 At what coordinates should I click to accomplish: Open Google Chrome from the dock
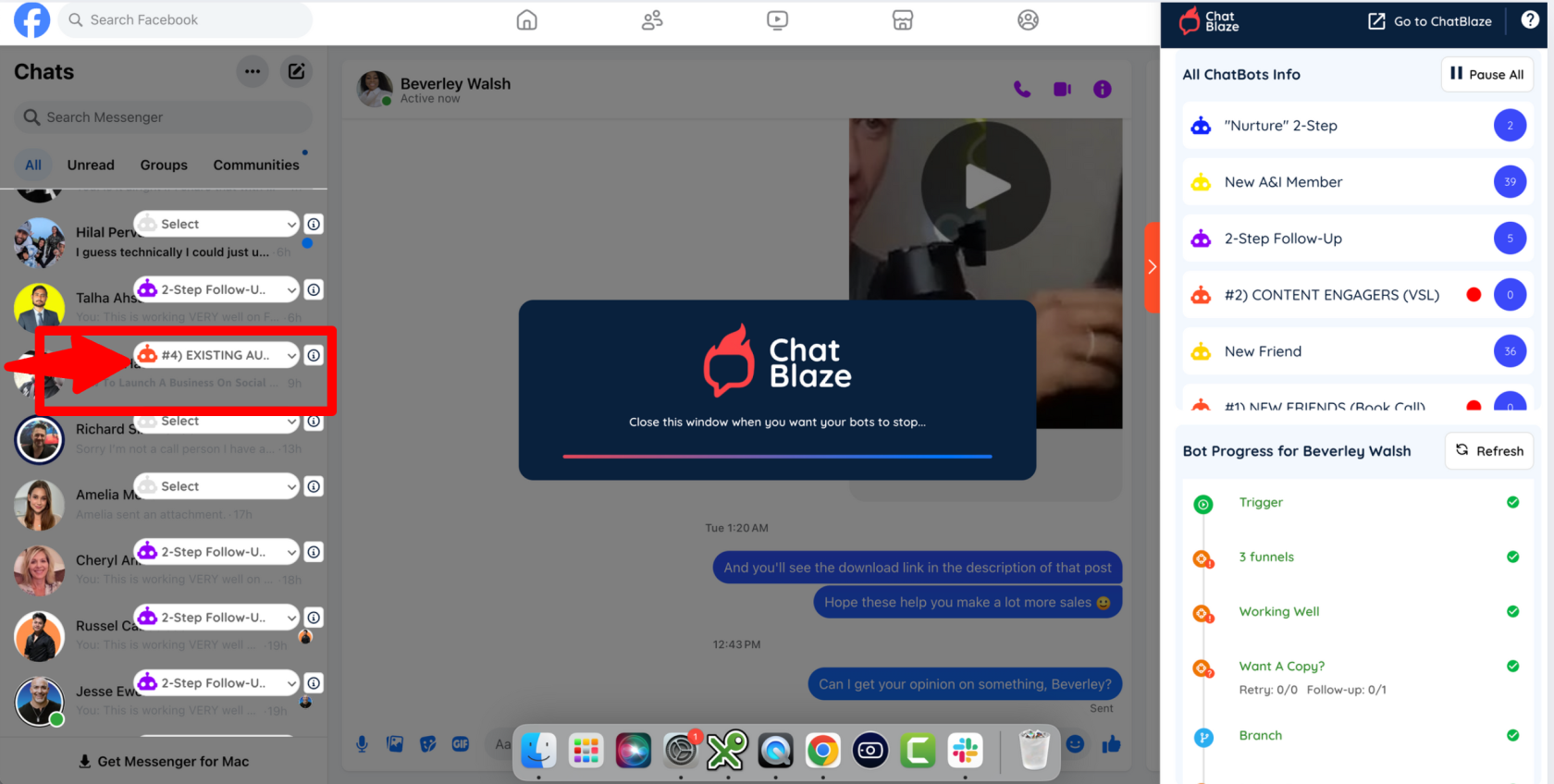click(822, 751)
